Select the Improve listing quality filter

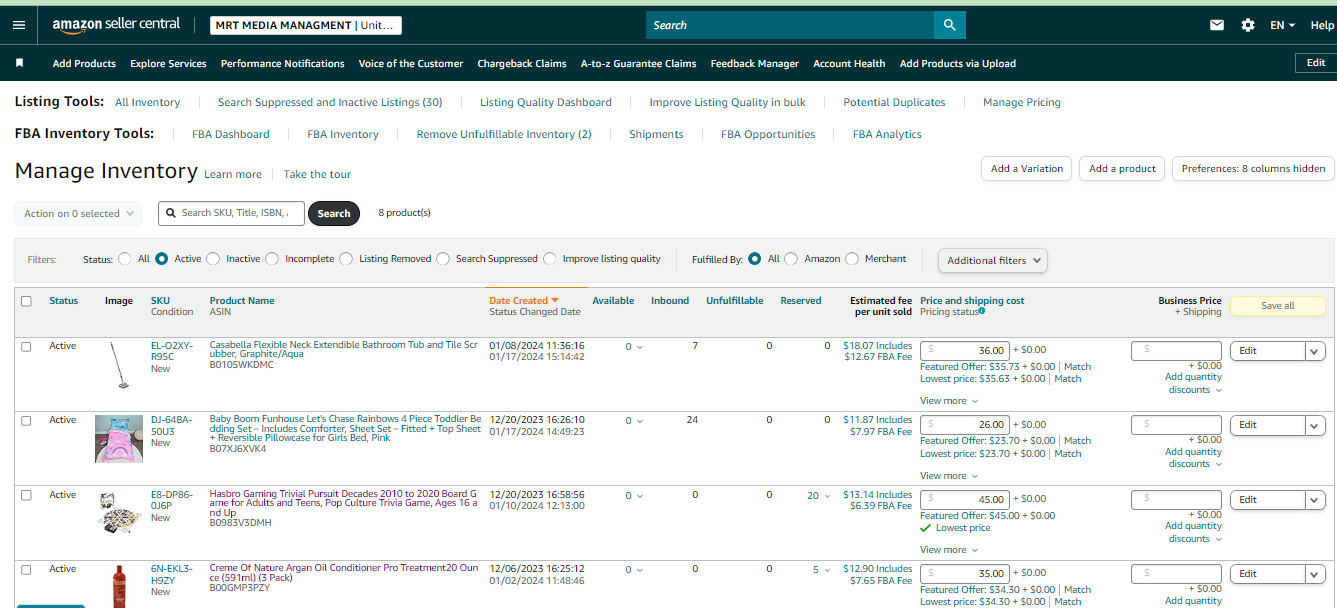[550, 259]
